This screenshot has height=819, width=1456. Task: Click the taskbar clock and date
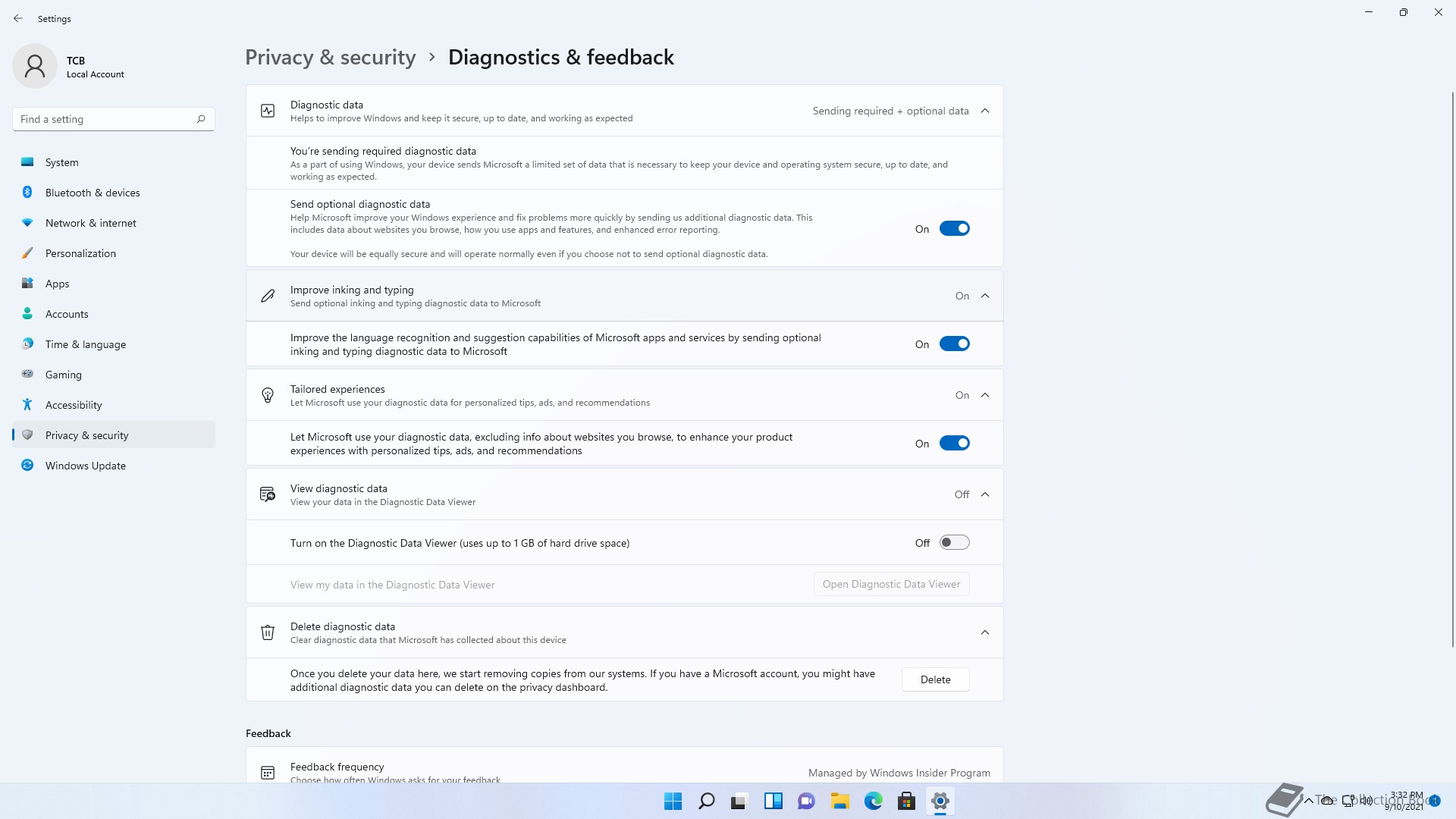[1405, 801]
